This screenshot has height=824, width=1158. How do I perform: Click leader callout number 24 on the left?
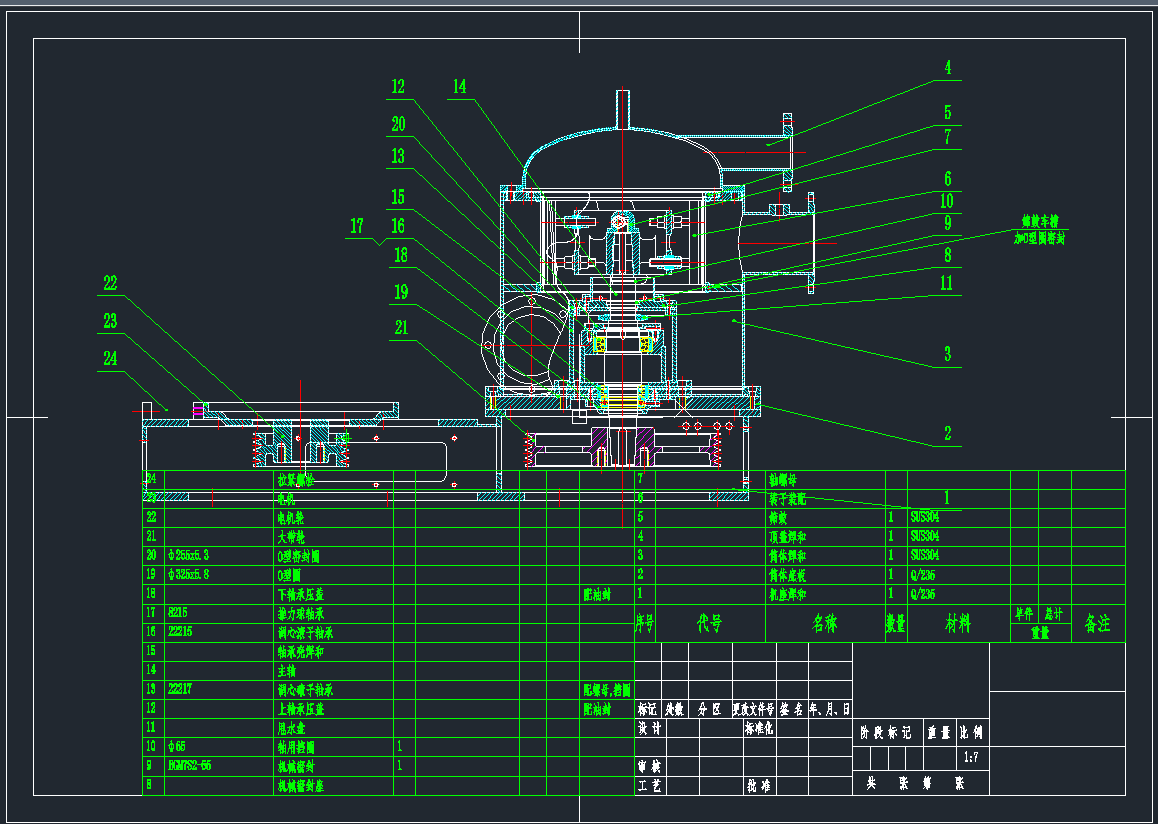(110, 359)
